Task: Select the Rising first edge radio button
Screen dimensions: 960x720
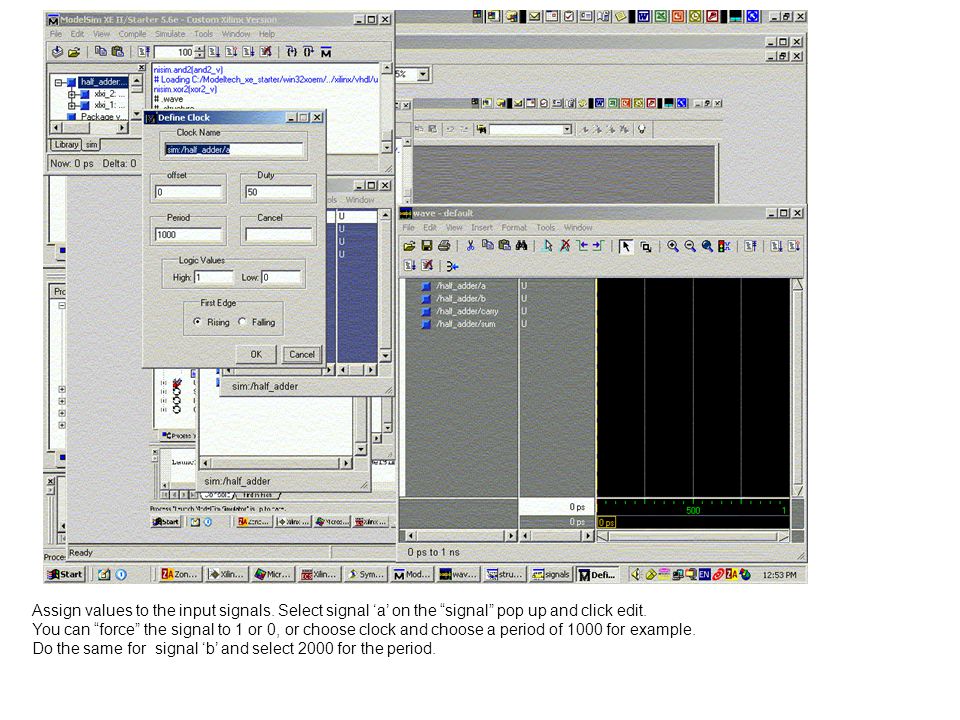Action: tap(197, 321)
